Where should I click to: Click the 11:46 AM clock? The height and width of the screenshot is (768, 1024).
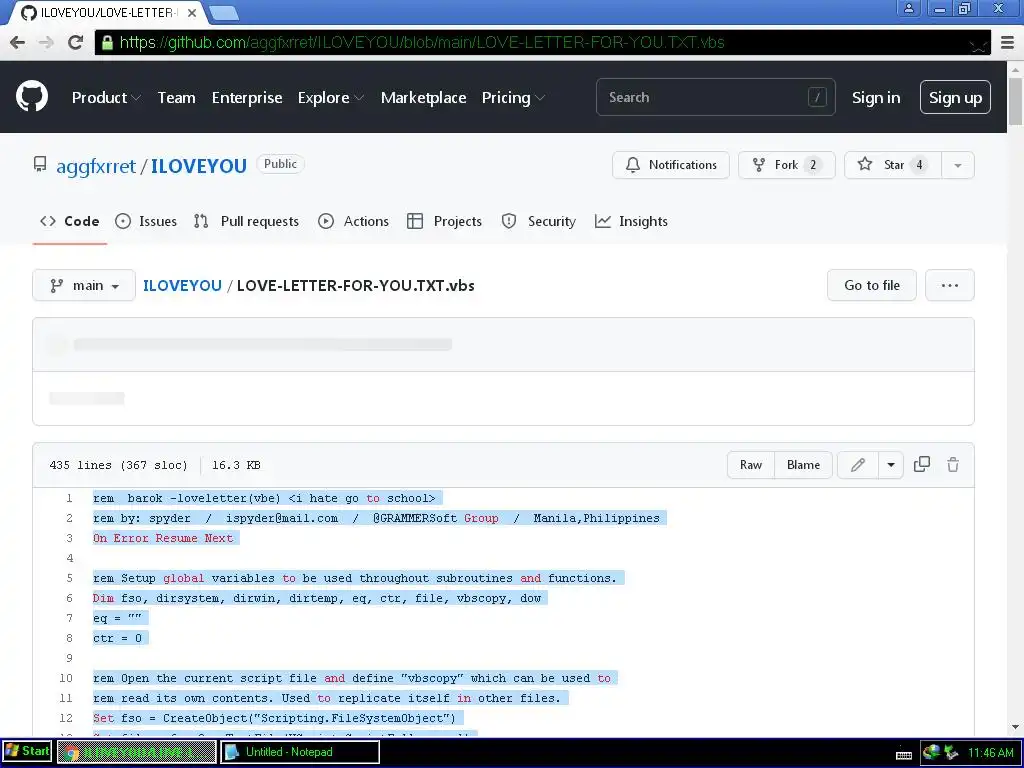click(x=990, y=752)
